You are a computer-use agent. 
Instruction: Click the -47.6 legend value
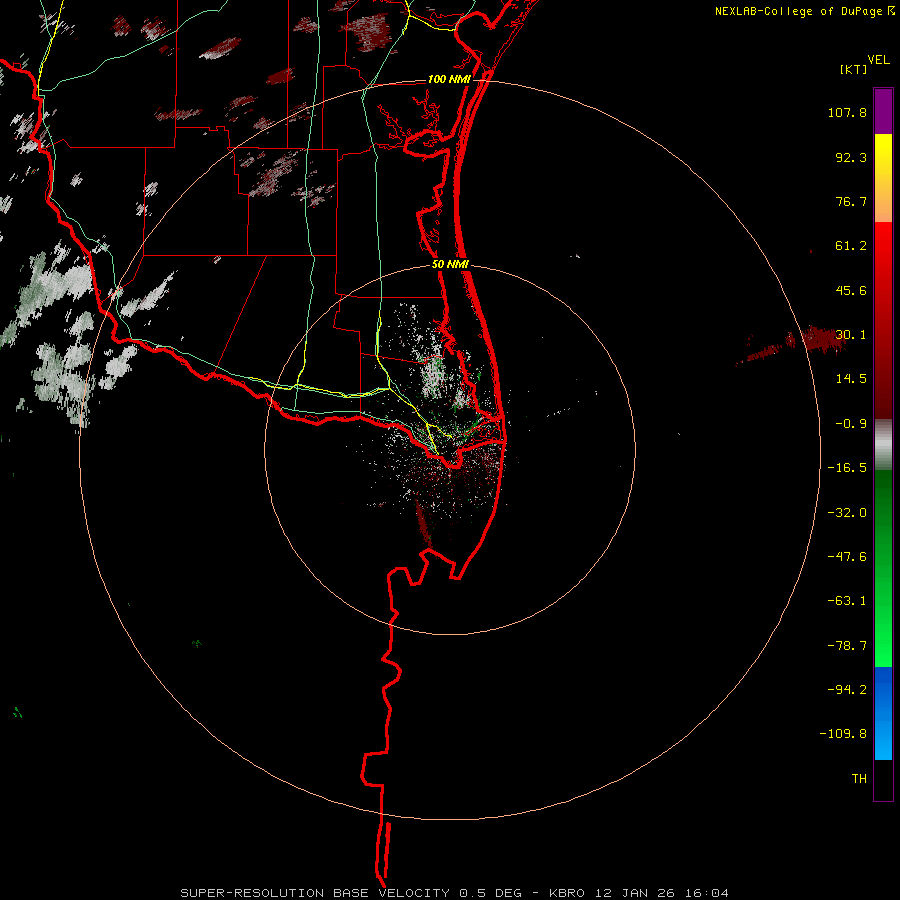[x=847, y=557]
